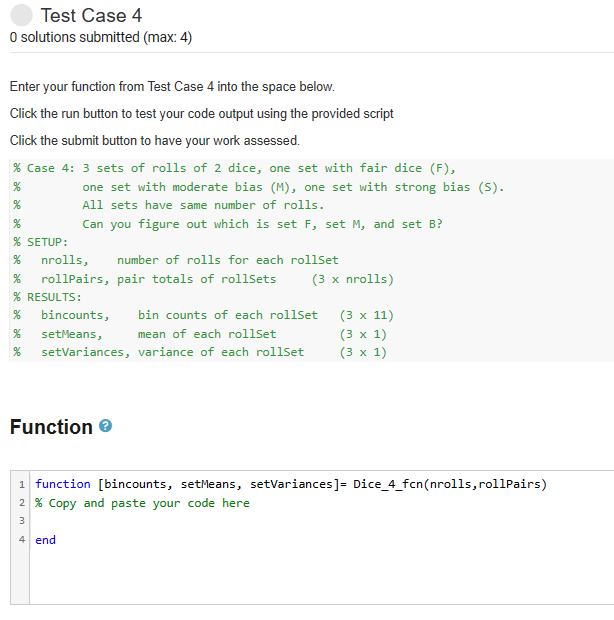Click the '% RESULTS:' comment line
Image resolution: width=614 pixels, height=620 pixels.
47,297
